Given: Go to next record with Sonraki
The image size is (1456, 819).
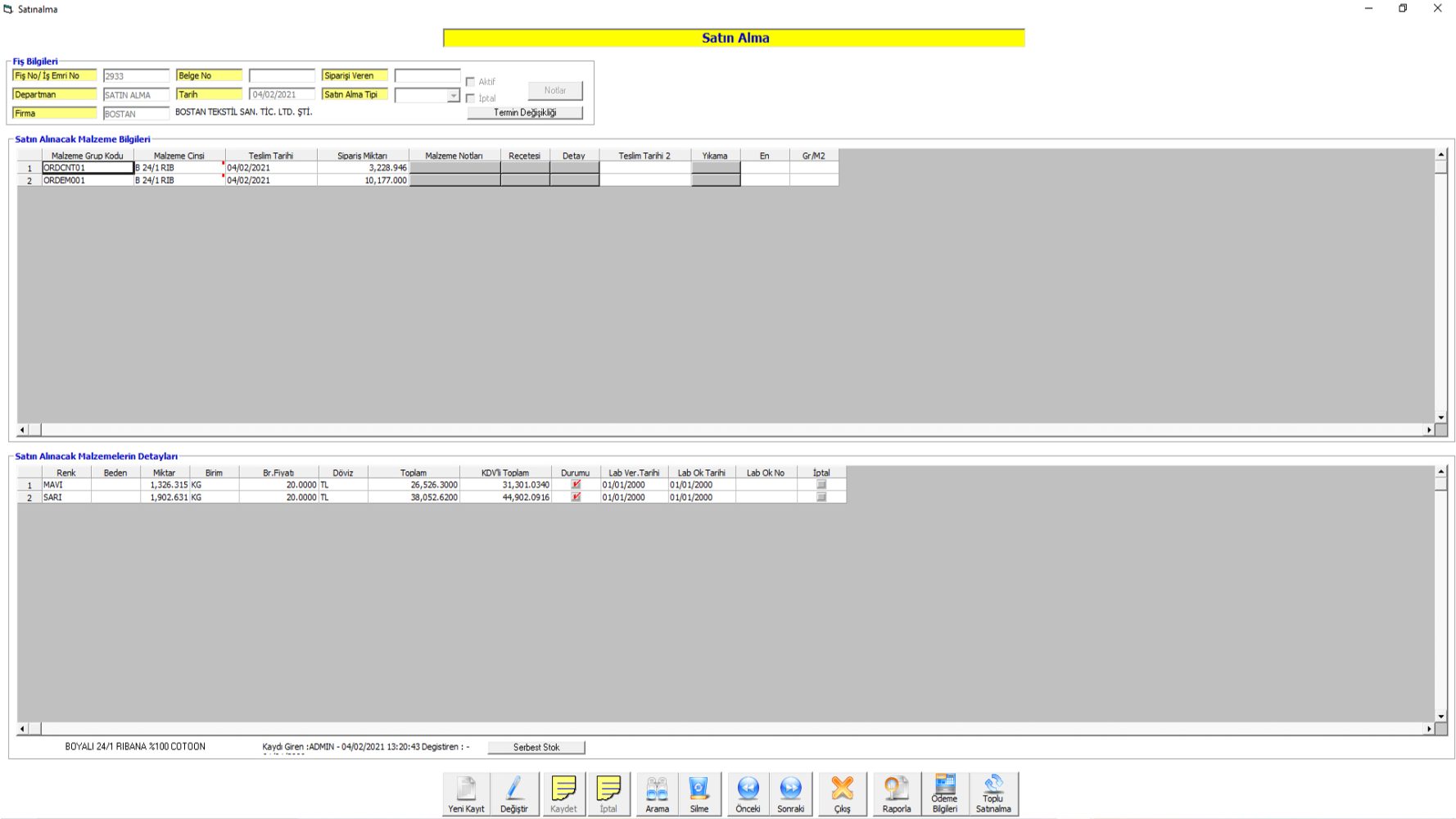Looking at the screenshot, I should tap(790, 794).
